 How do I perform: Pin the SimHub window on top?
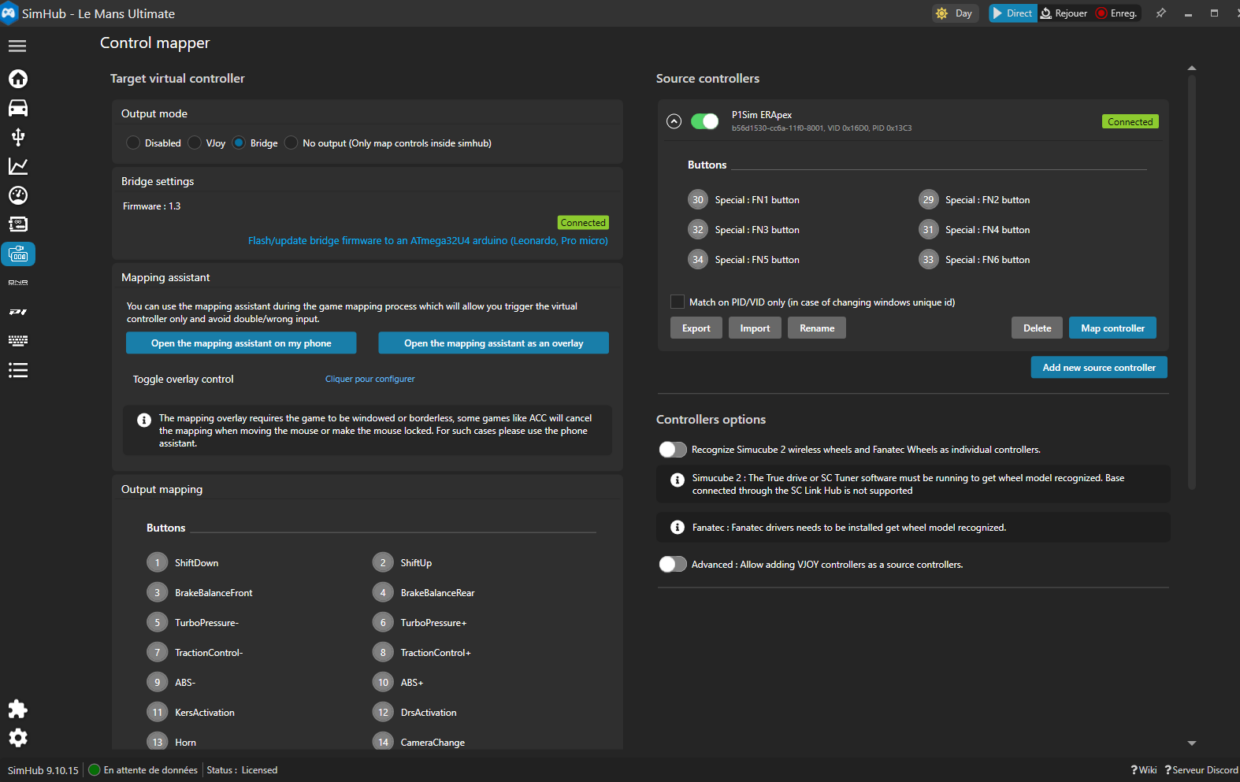pyautogui.click(x=1160, y=13)
